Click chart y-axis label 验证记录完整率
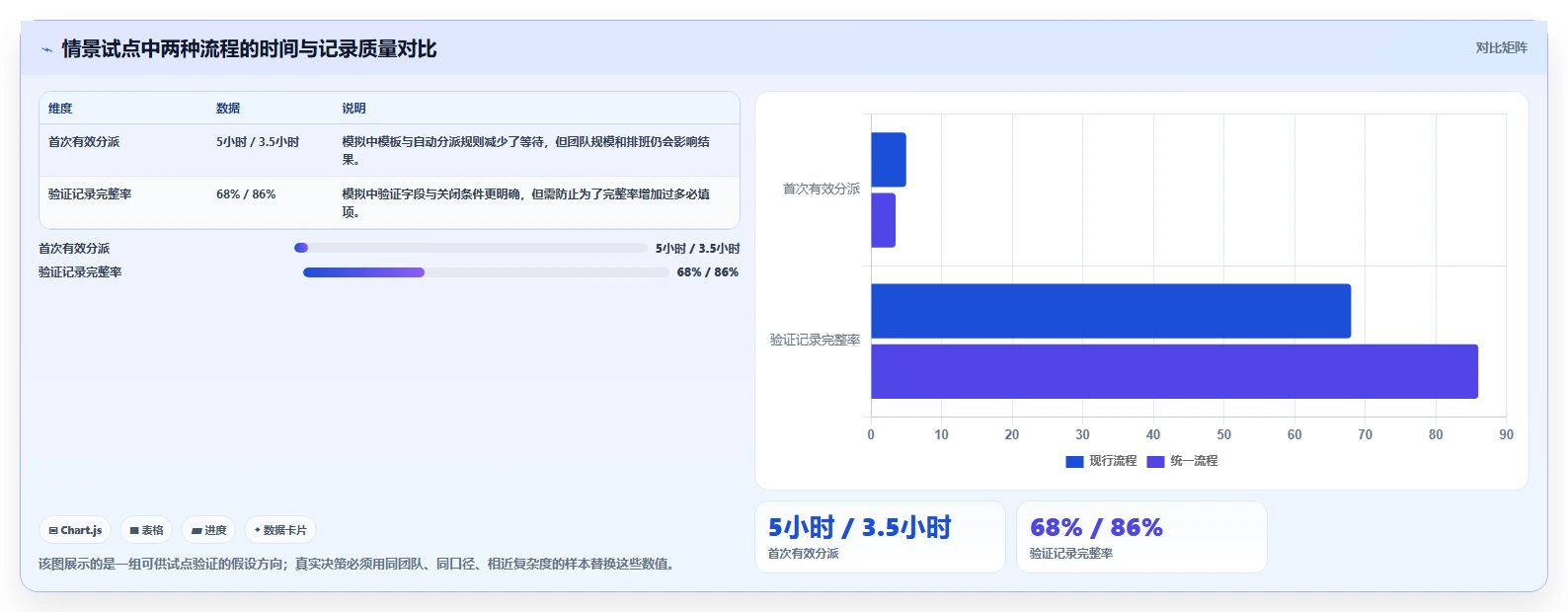This screenshot has height=612, width=1568. tap(816, 340)
